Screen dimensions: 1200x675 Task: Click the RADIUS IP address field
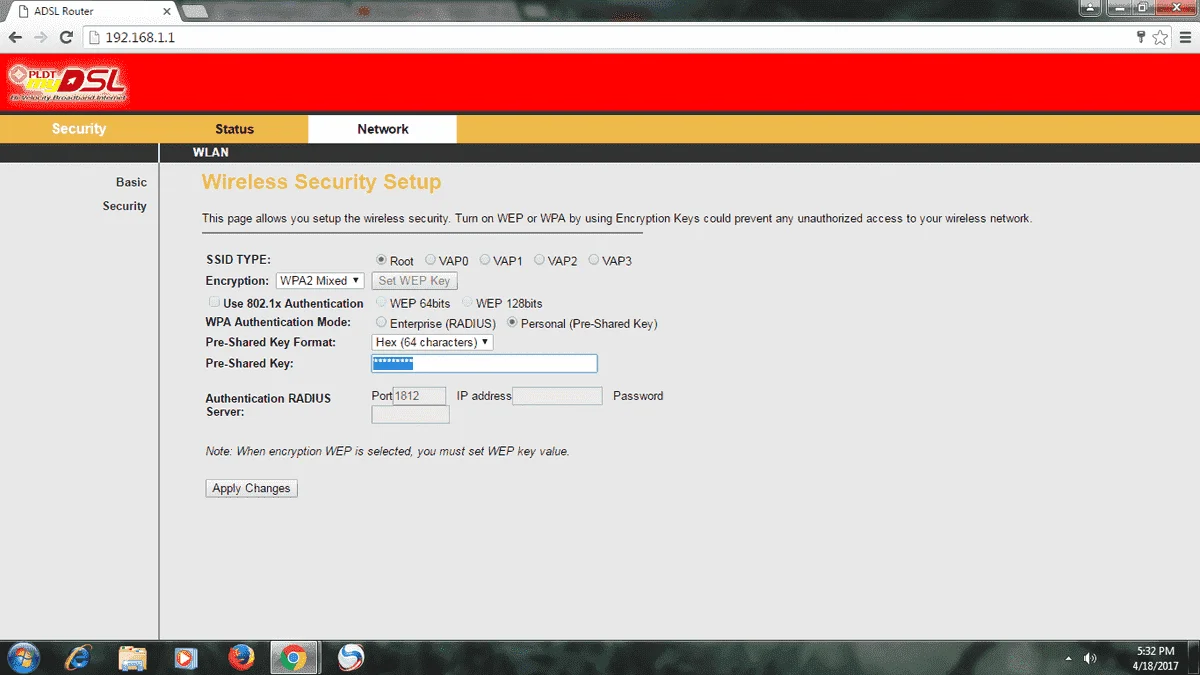click(x=557, y=396)
